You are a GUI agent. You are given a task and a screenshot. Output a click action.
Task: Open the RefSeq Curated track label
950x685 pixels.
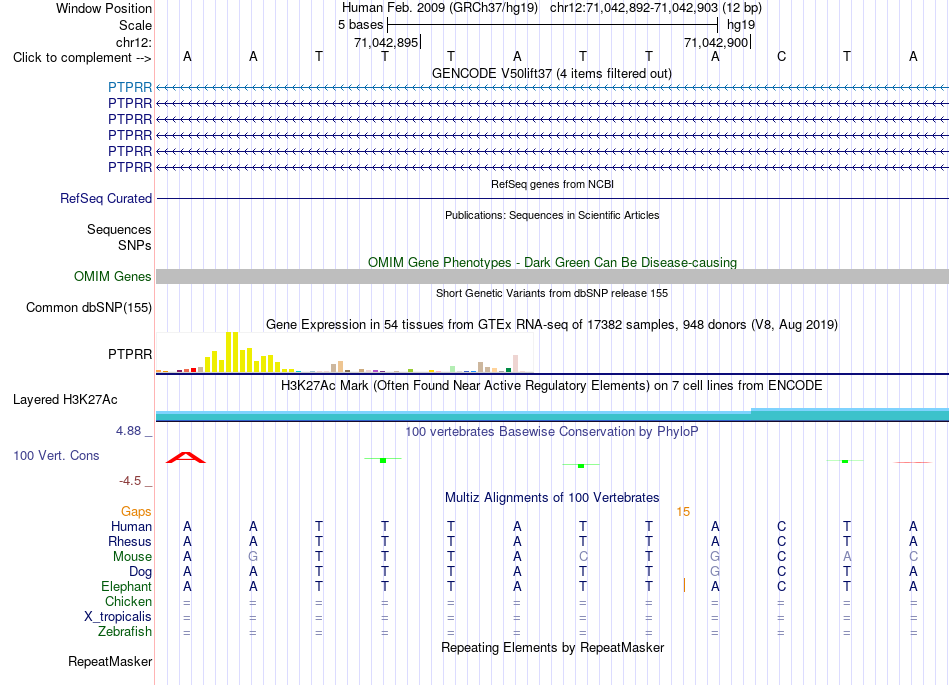tap(106, 199)
